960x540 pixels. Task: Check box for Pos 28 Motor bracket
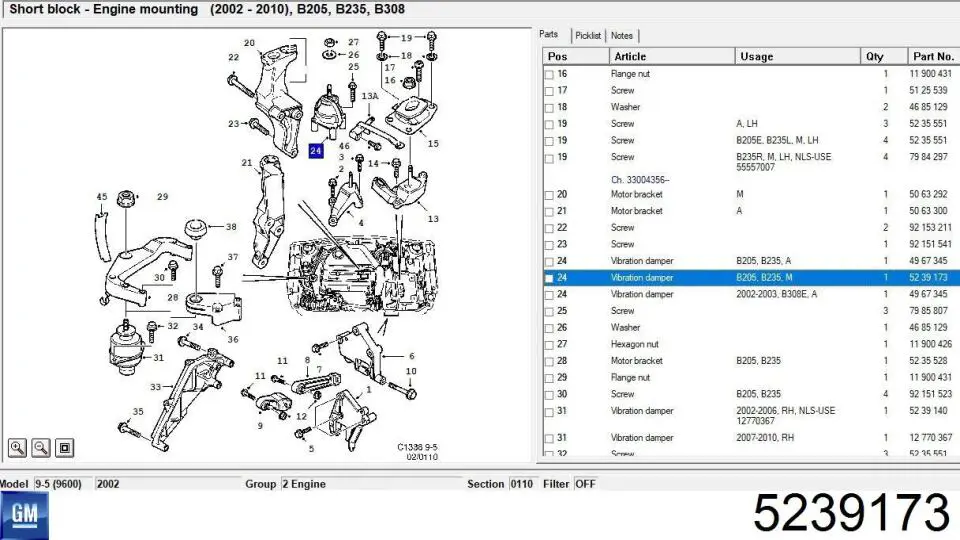[549, 362]
